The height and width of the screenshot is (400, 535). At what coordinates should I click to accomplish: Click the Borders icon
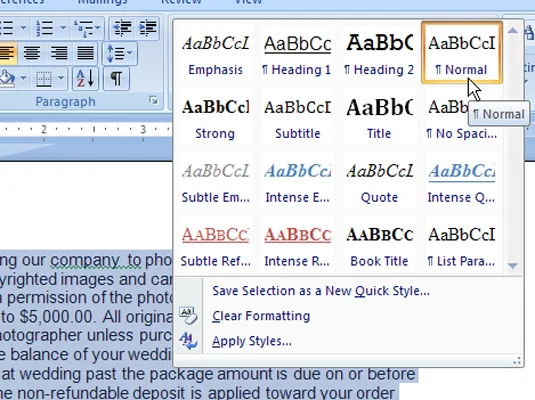coord(44,78)
